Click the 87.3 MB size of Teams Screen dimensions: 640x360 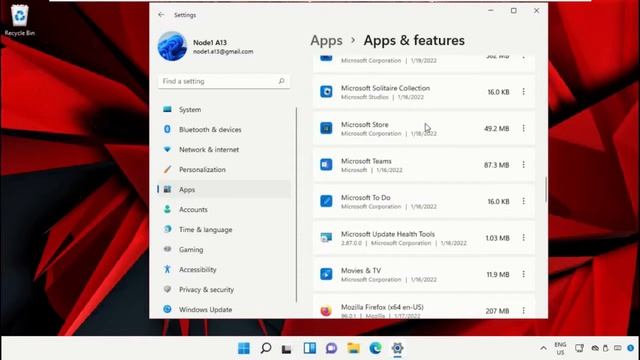point(496,165)
